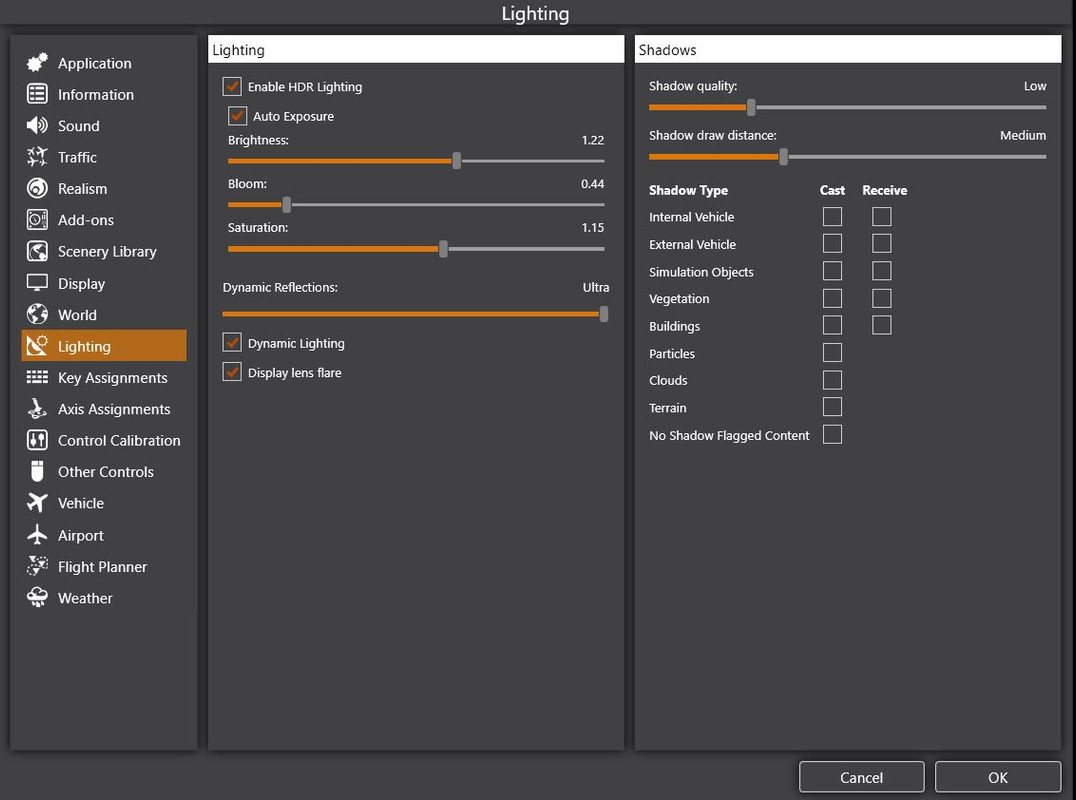Open the Realism icon in sidebar
1076x800 pixels.
pyautogui.click(x=37, y=188)
